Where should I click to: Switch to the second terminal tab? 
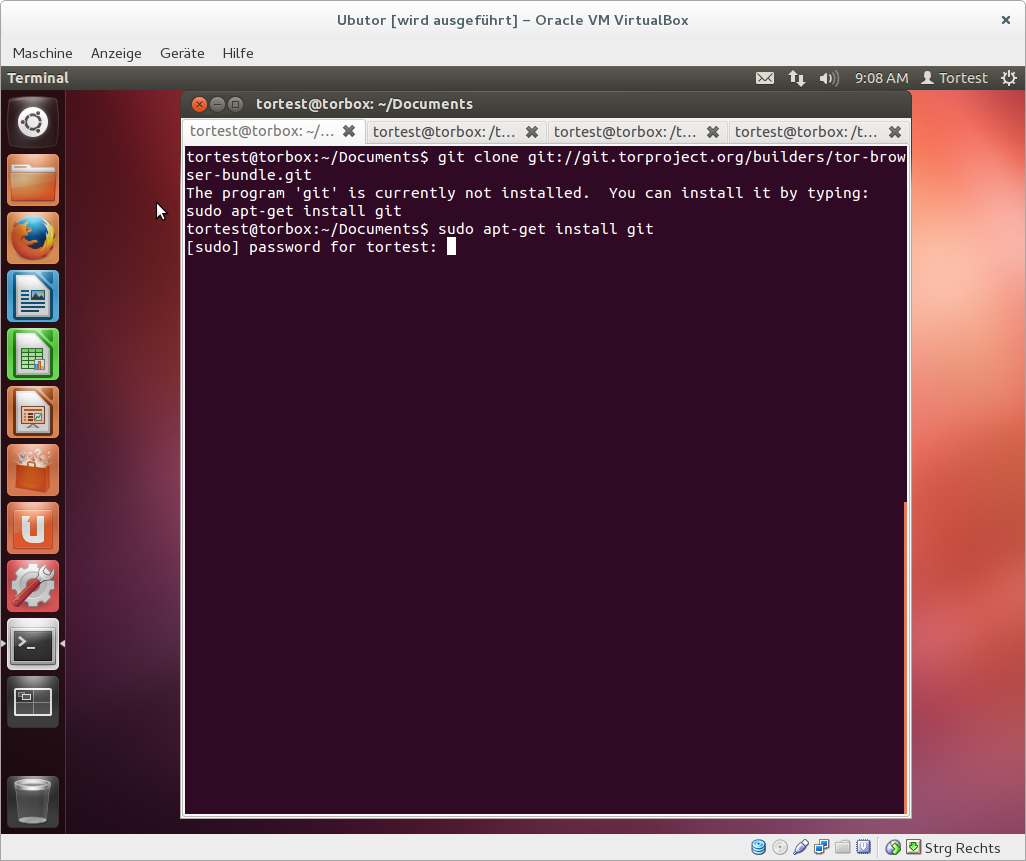444,131
